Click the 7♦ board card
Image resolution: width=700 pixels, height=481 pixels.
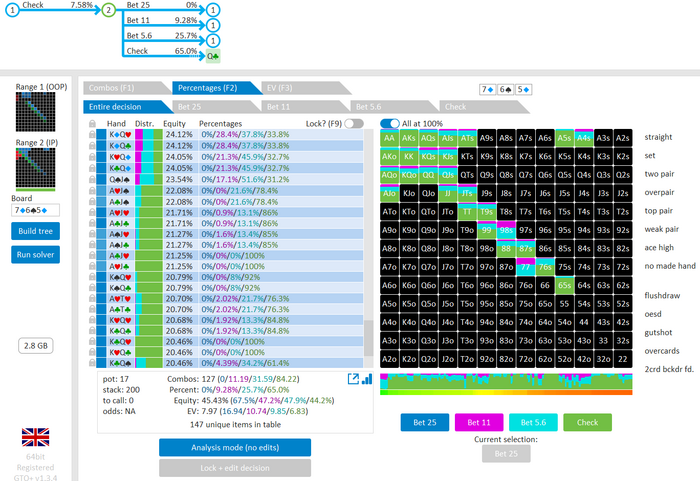click(x=488, y=89)
